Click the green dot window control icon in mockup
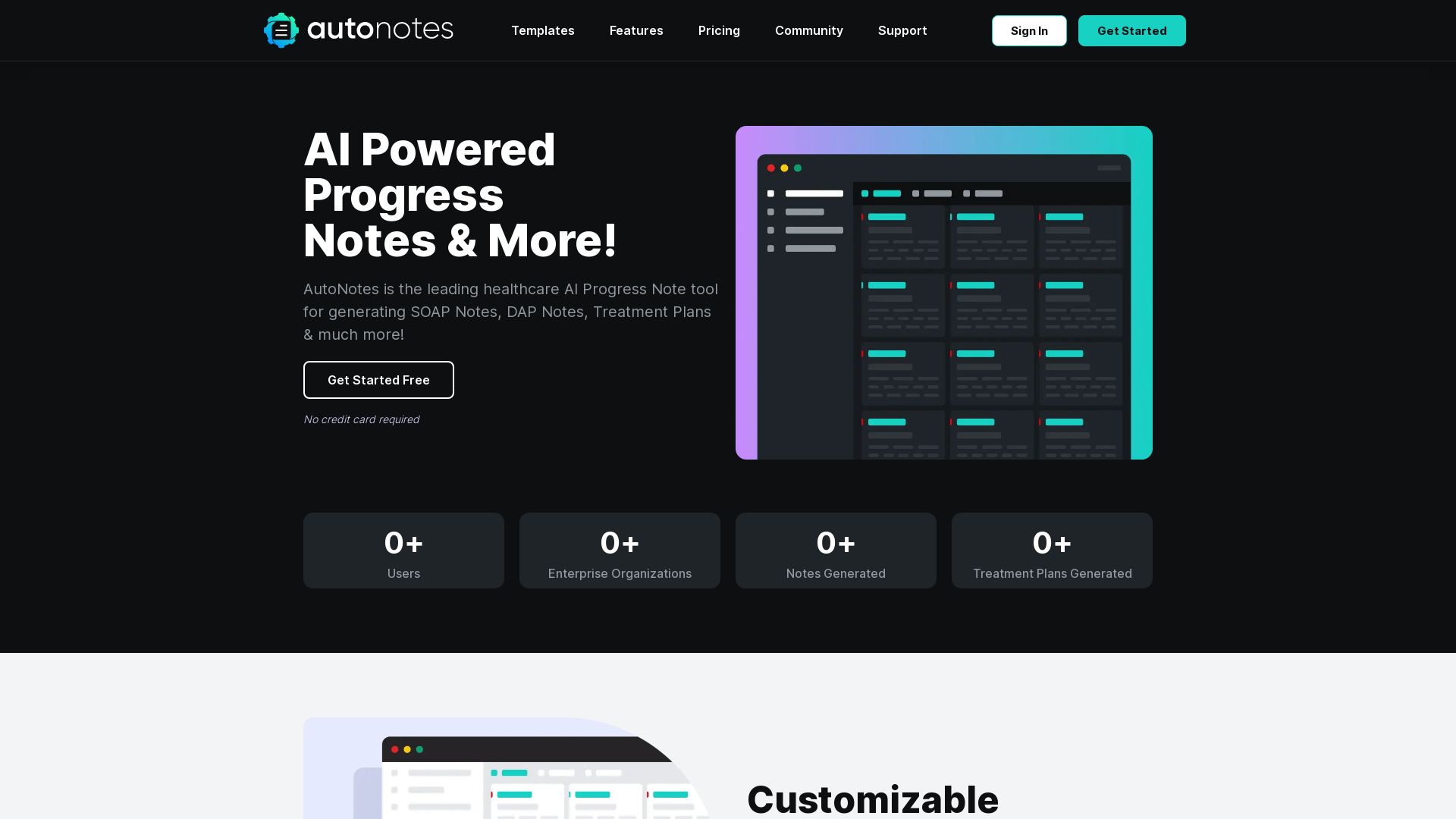 click(x=796, y=167)
